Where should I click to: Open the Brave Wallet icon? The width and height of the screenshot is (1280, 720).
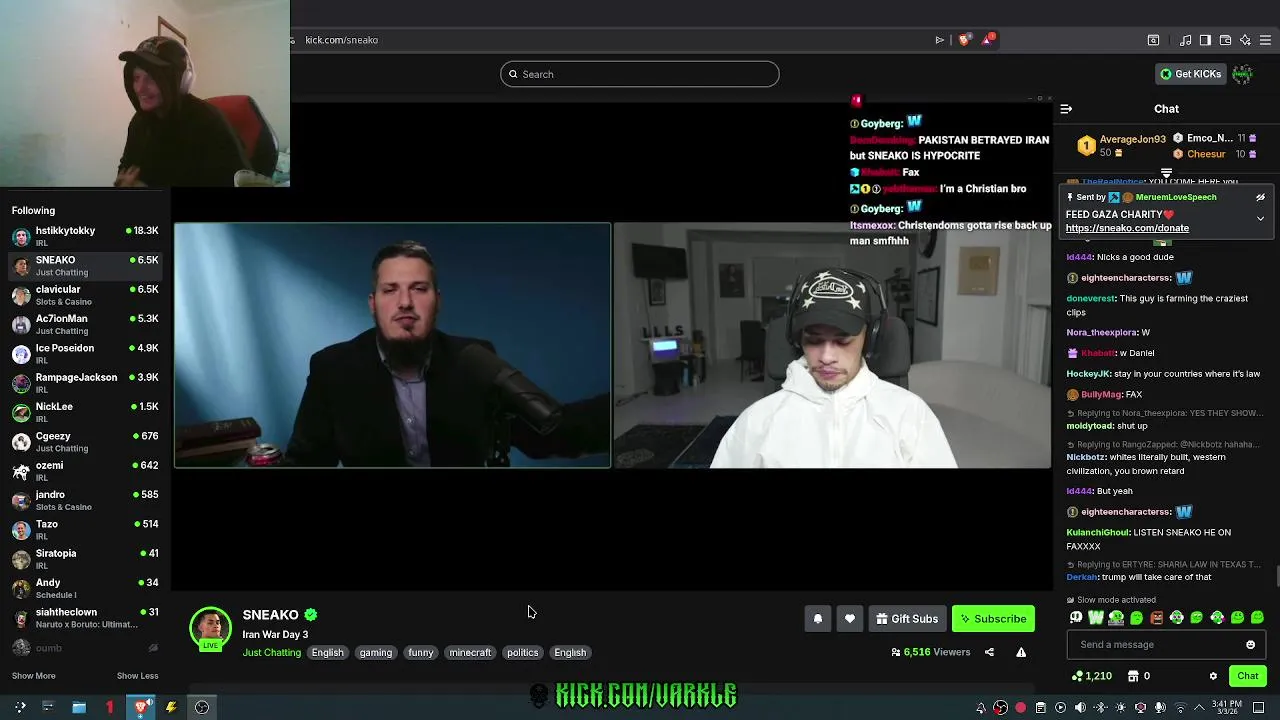point(1225,40)
